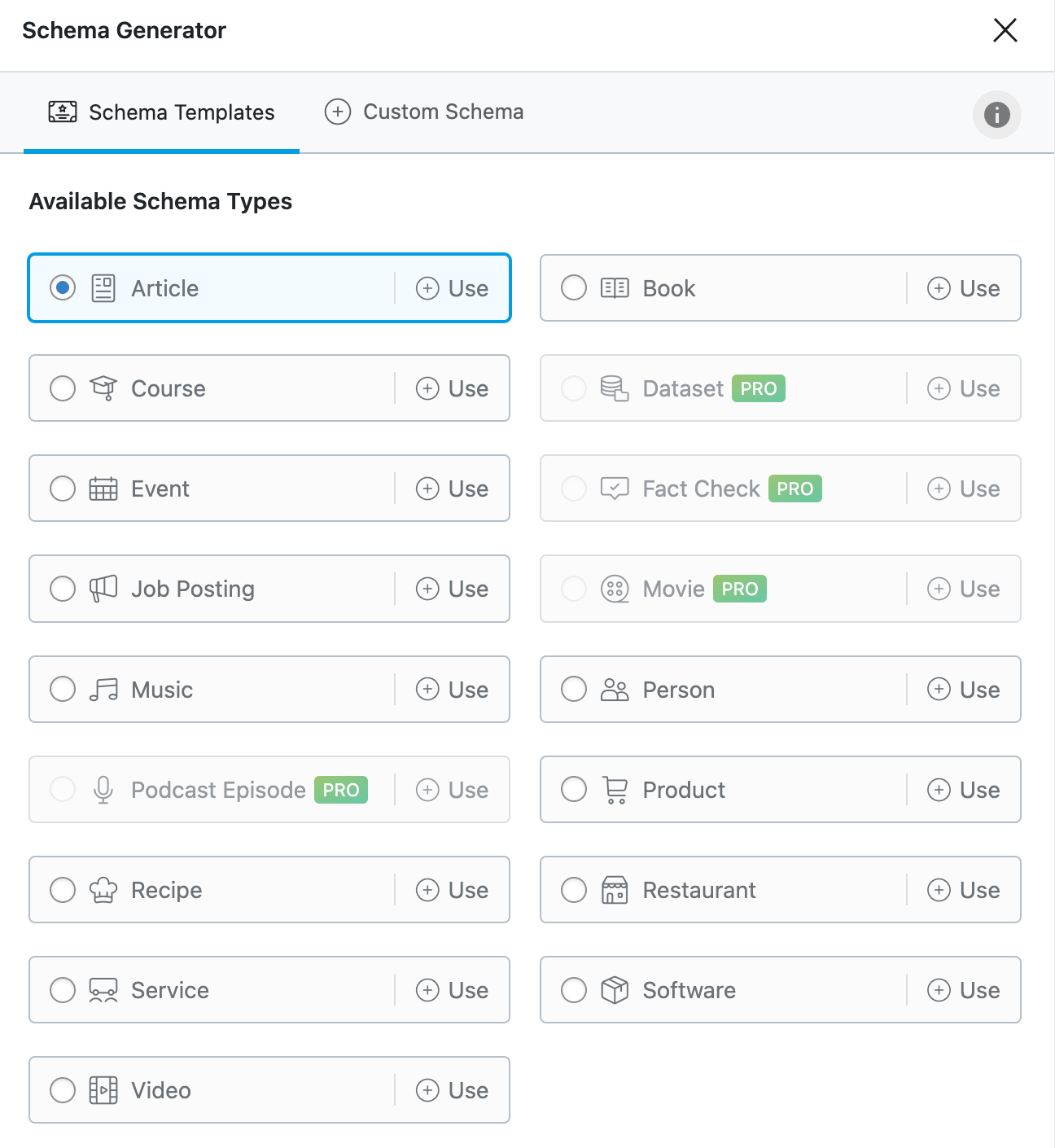Click the Event calendar icon
The height and width of the screenshot is (1148, 1055).
point(103,489)
